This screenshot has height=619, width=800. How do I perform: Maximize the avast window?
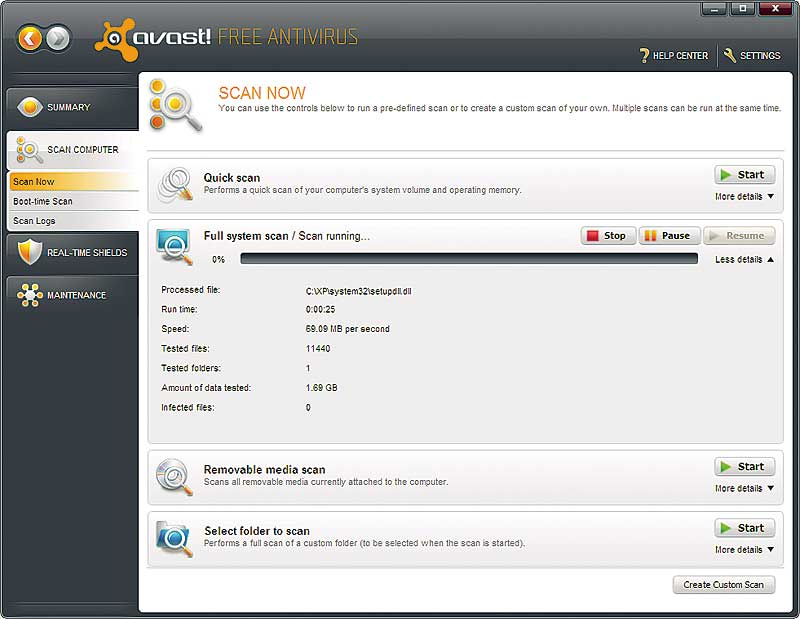coord(743,9)
